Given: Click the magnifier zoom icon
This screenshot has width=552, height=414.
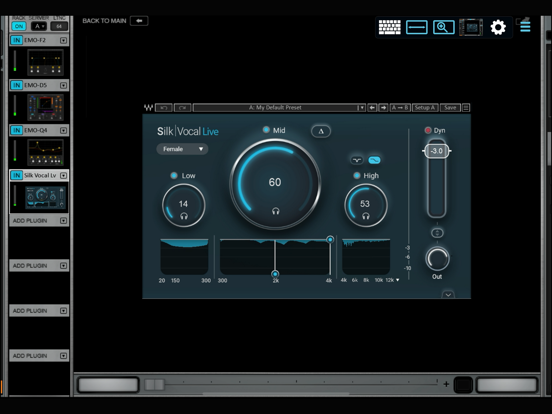Looking at the screenshot, I should [x=444, y=27].
